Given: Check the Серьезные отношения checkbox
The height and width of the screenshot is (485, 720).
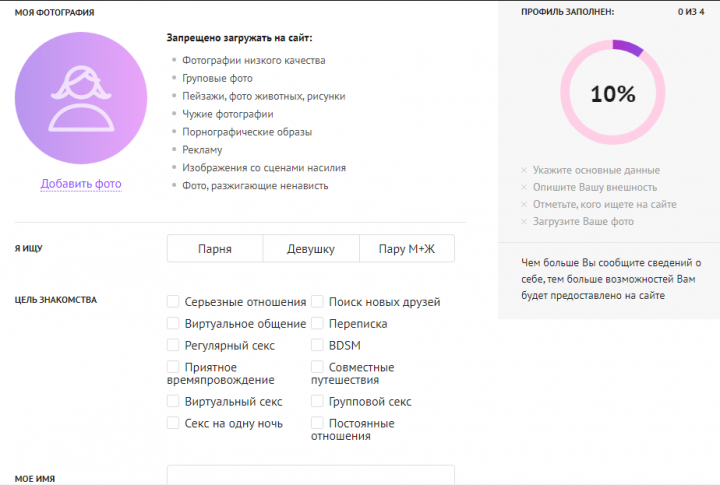Looking at the screenshot, I should [x=173, y=301].
